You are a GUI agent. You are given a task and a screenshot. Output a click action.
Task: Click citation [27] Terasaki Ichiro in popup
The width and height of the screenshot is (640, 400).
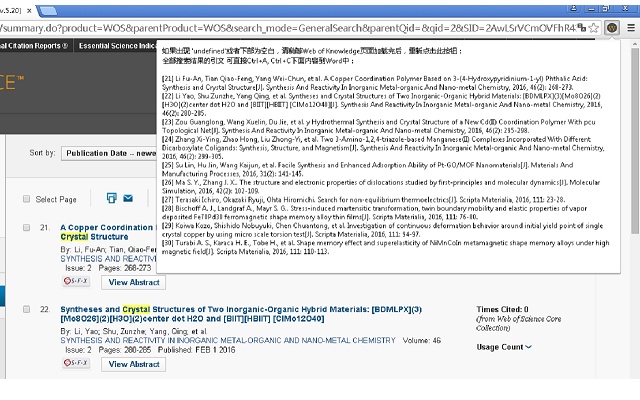tap(363, 200)
